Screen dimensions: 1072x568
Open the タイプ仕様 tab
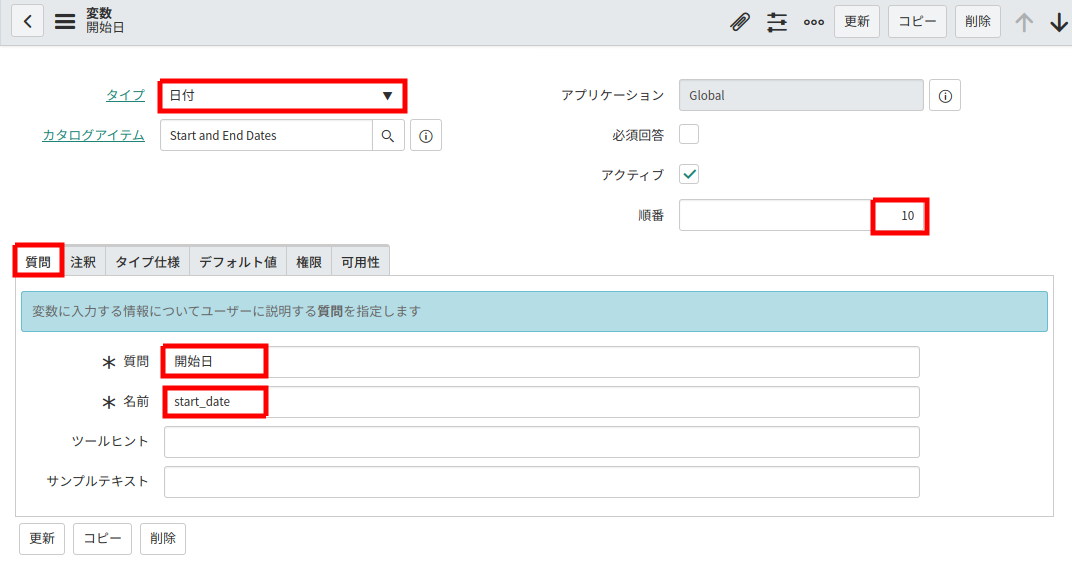(148, 262)
